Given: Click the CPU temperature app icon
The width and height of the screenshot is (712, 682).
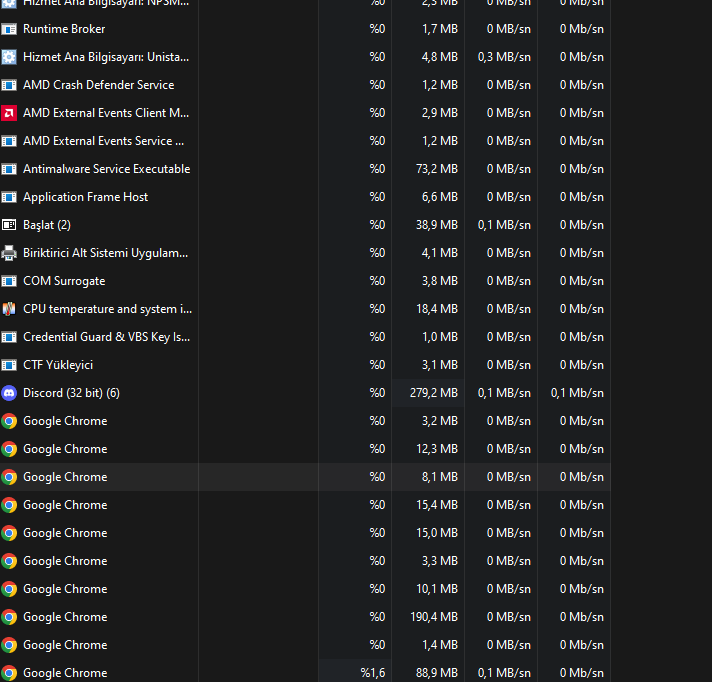Looking at the screenshot, I should (9, 309).
